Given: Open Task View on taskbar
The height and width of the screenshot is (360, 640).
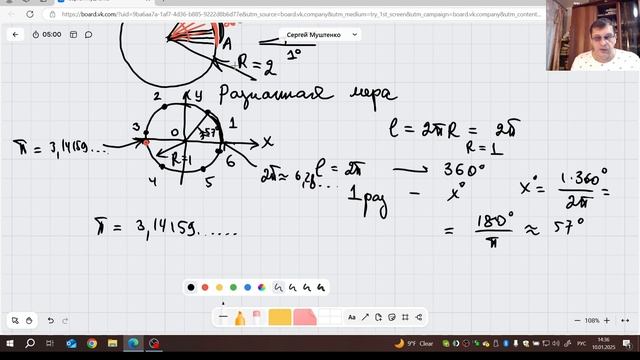Looking at the screenshot, I should [x=50, y=343].
